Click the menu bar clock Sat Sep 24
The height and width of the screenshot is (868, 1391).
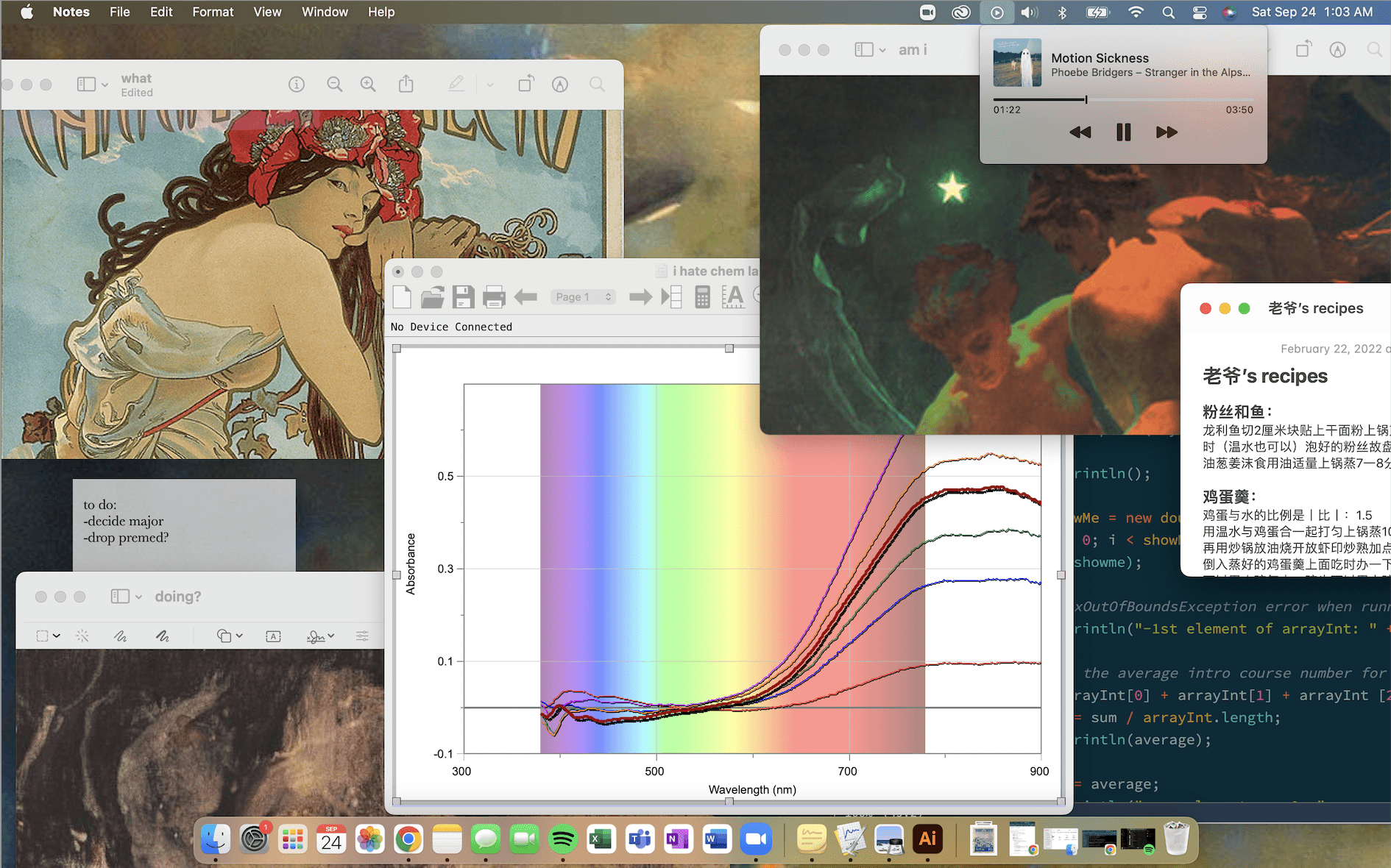(1312, 12)
